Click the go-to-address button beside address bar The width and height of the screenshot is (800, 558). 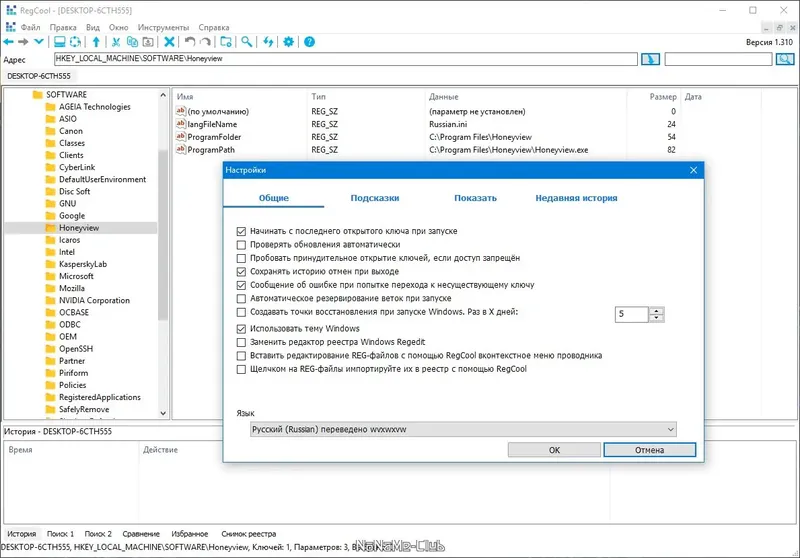650,59
